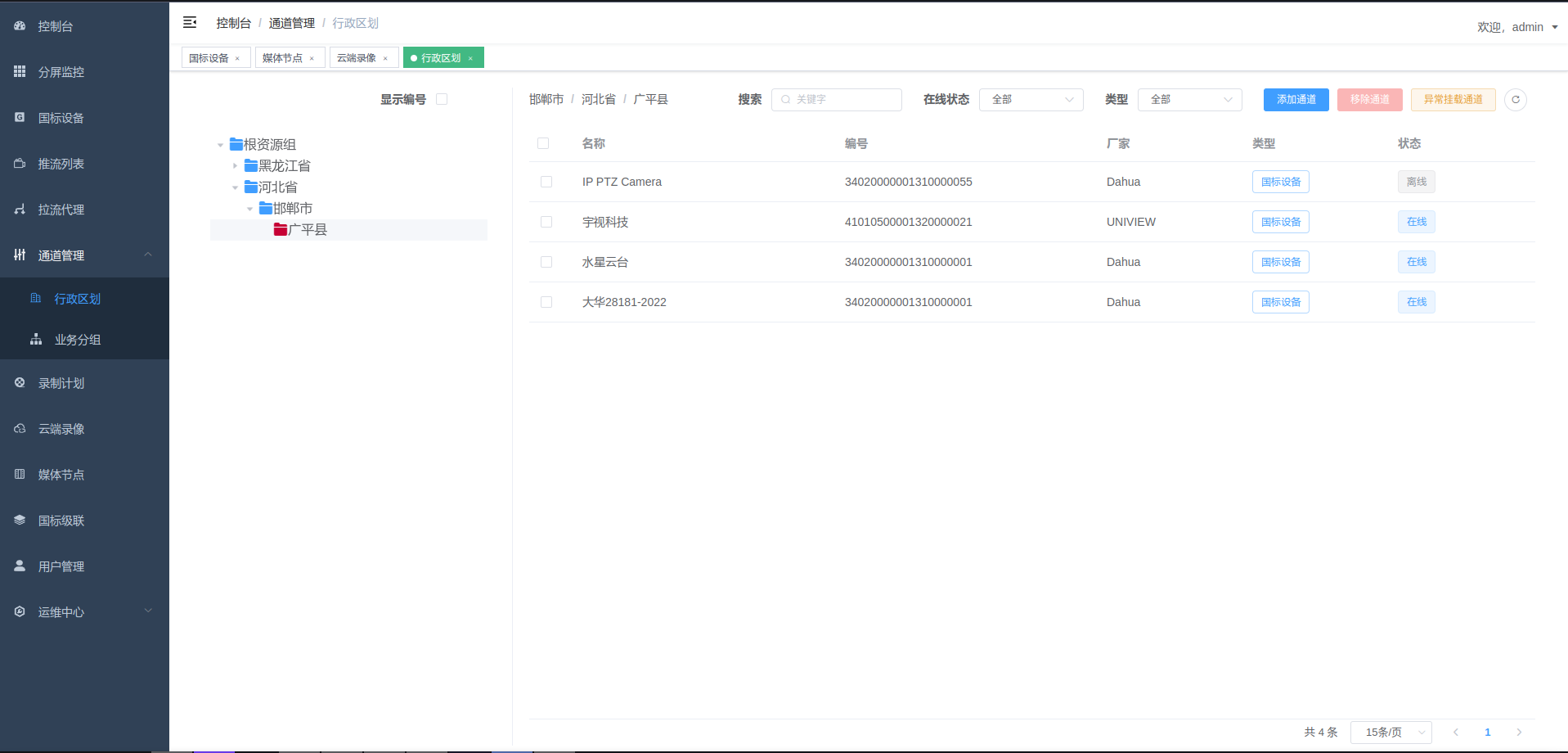Expand the 黑龙江省 tree node
The height and width of the screenshot is (753, 1568).
(236, 165)
